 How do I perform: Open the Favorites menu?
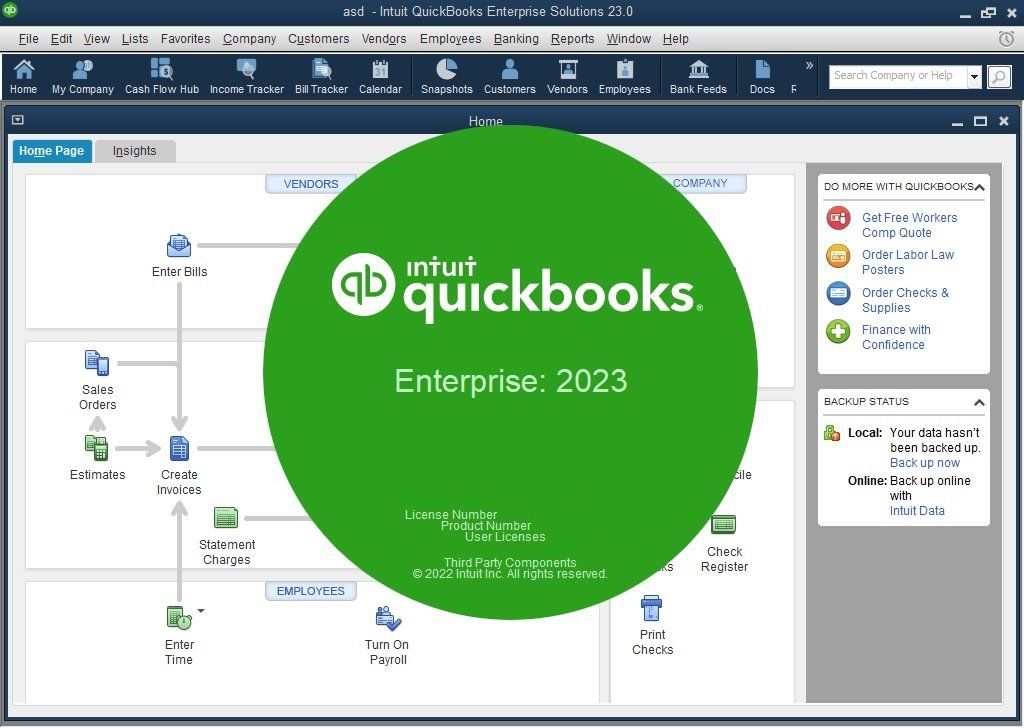[185, 39]
